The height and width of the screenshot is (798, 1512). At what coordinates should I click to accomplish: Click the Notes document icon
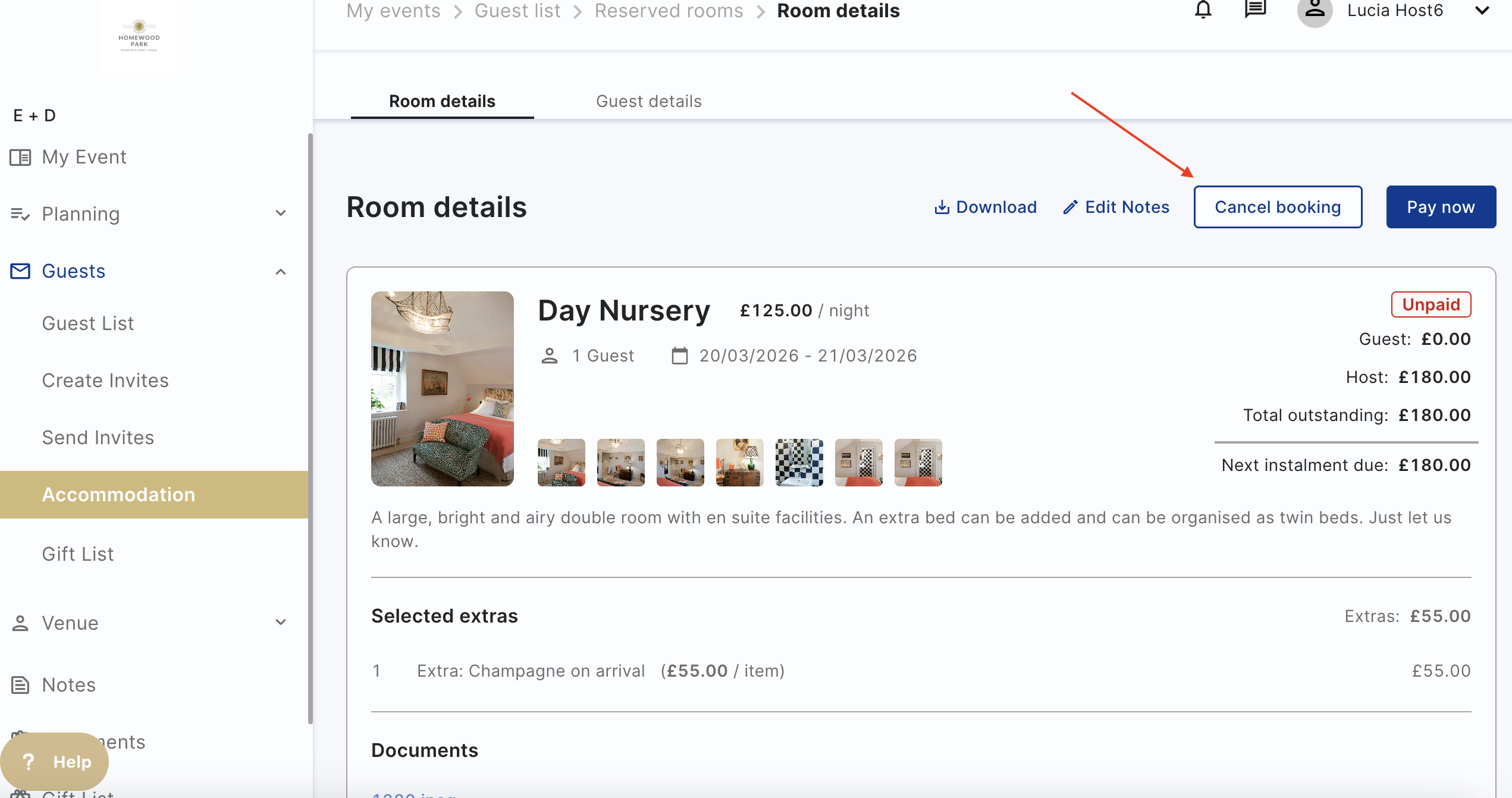(x=20, y=685)
